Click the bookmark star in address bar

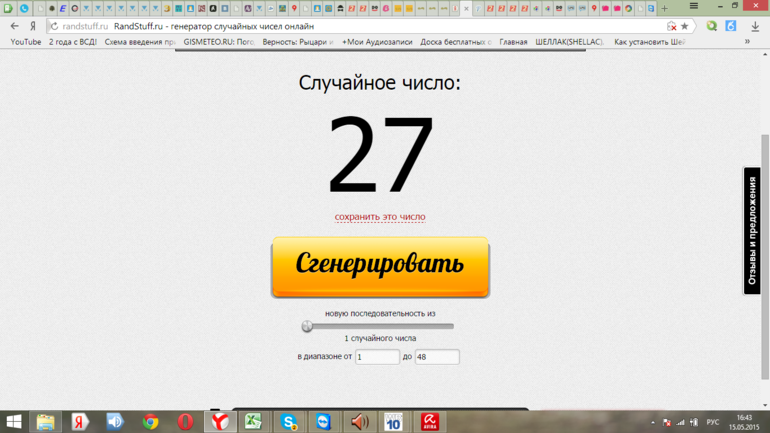[685, 26]
